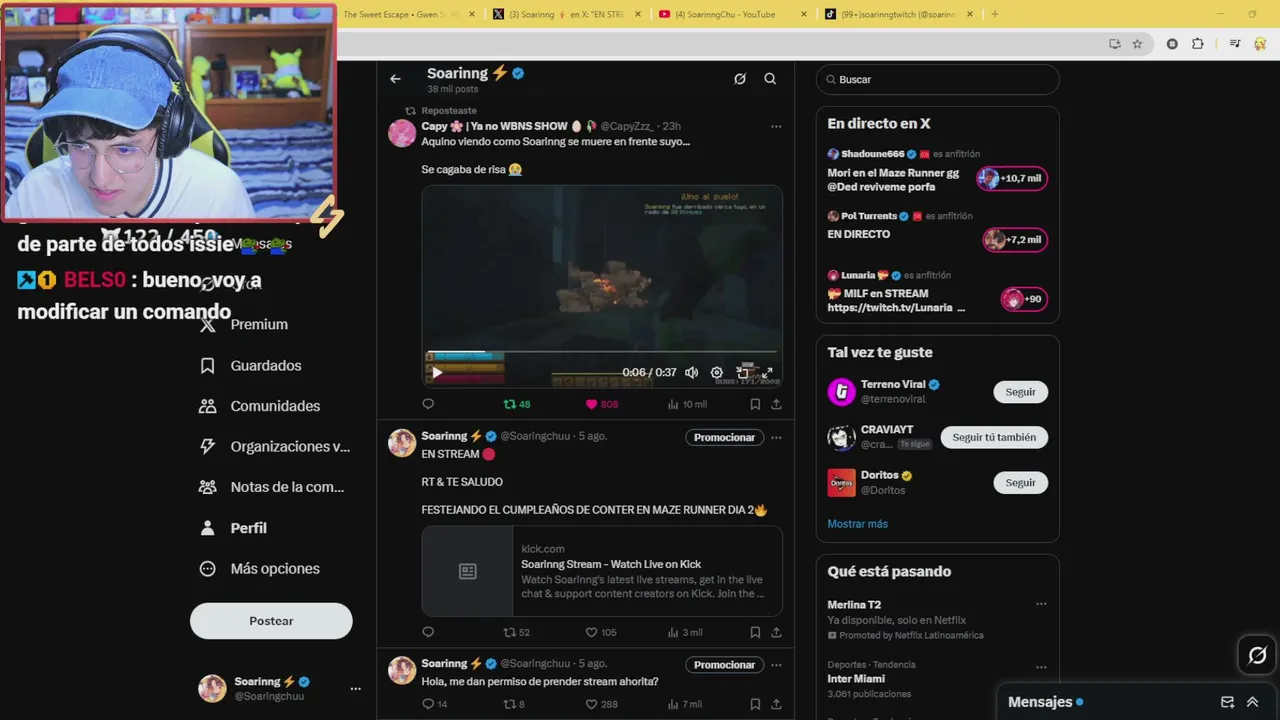Screen dimensions: 1280x720
Task: Follow Terreno Viral
Action: pyautogui.click(x=1020, y=392)
